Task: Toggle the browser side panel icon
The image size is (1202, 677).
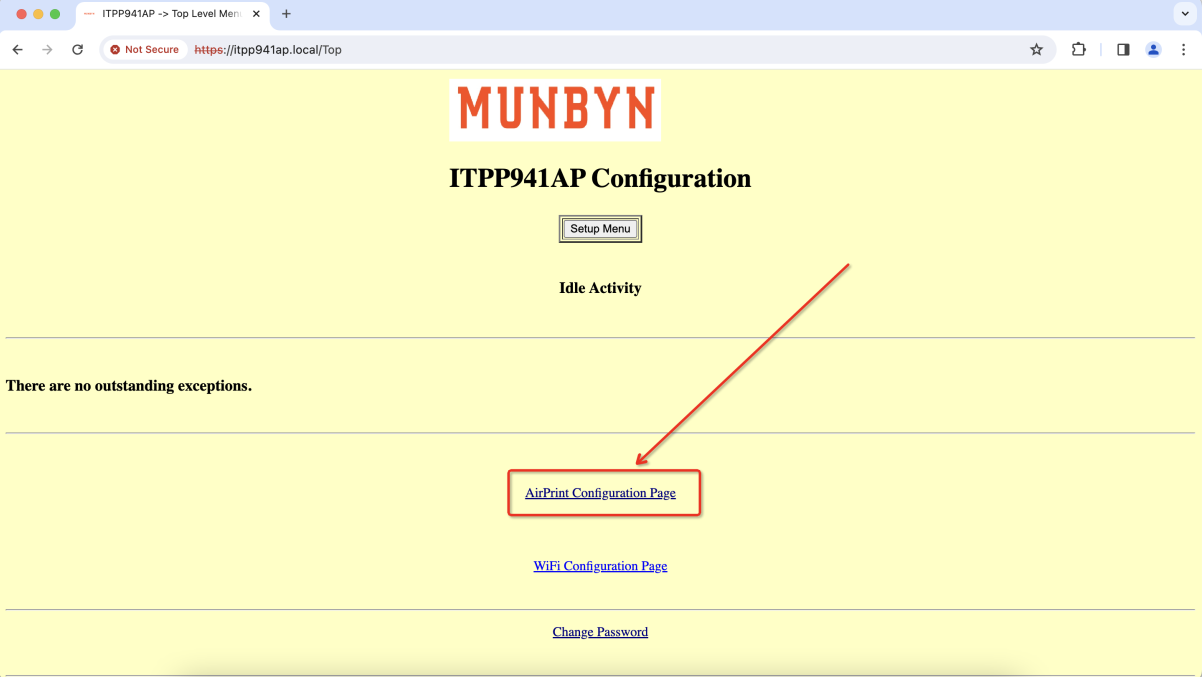Action: pos(1123,49)
